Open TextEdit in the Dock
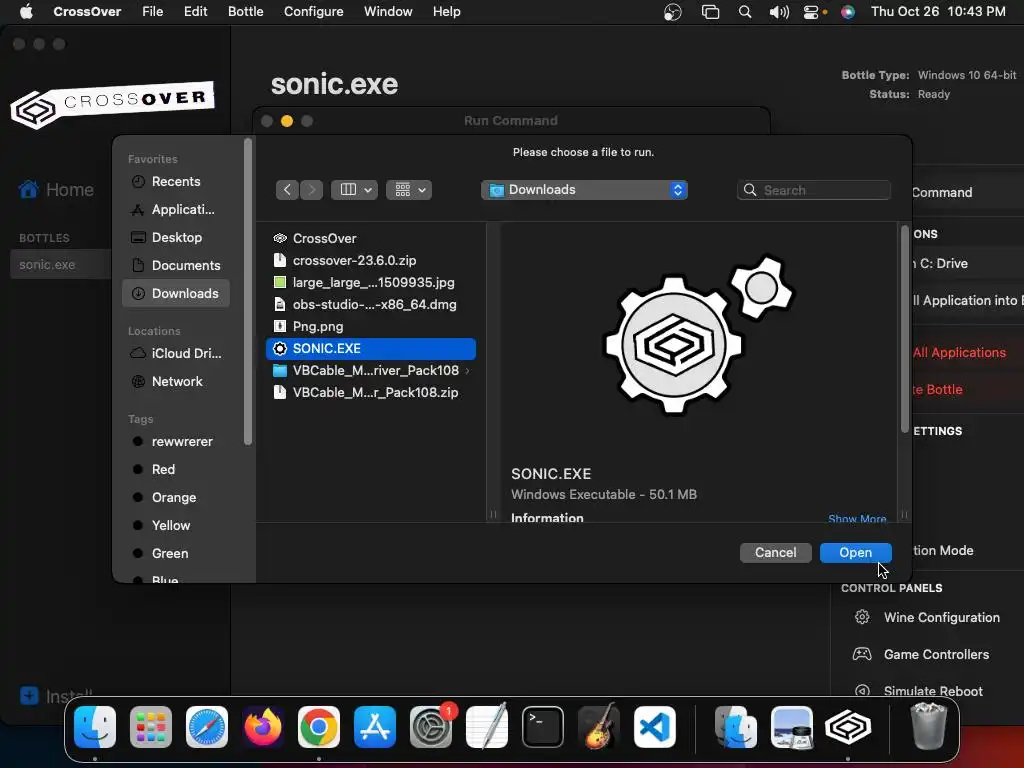Viewport: 1024px width, 768px height. [x=487, y=727]
